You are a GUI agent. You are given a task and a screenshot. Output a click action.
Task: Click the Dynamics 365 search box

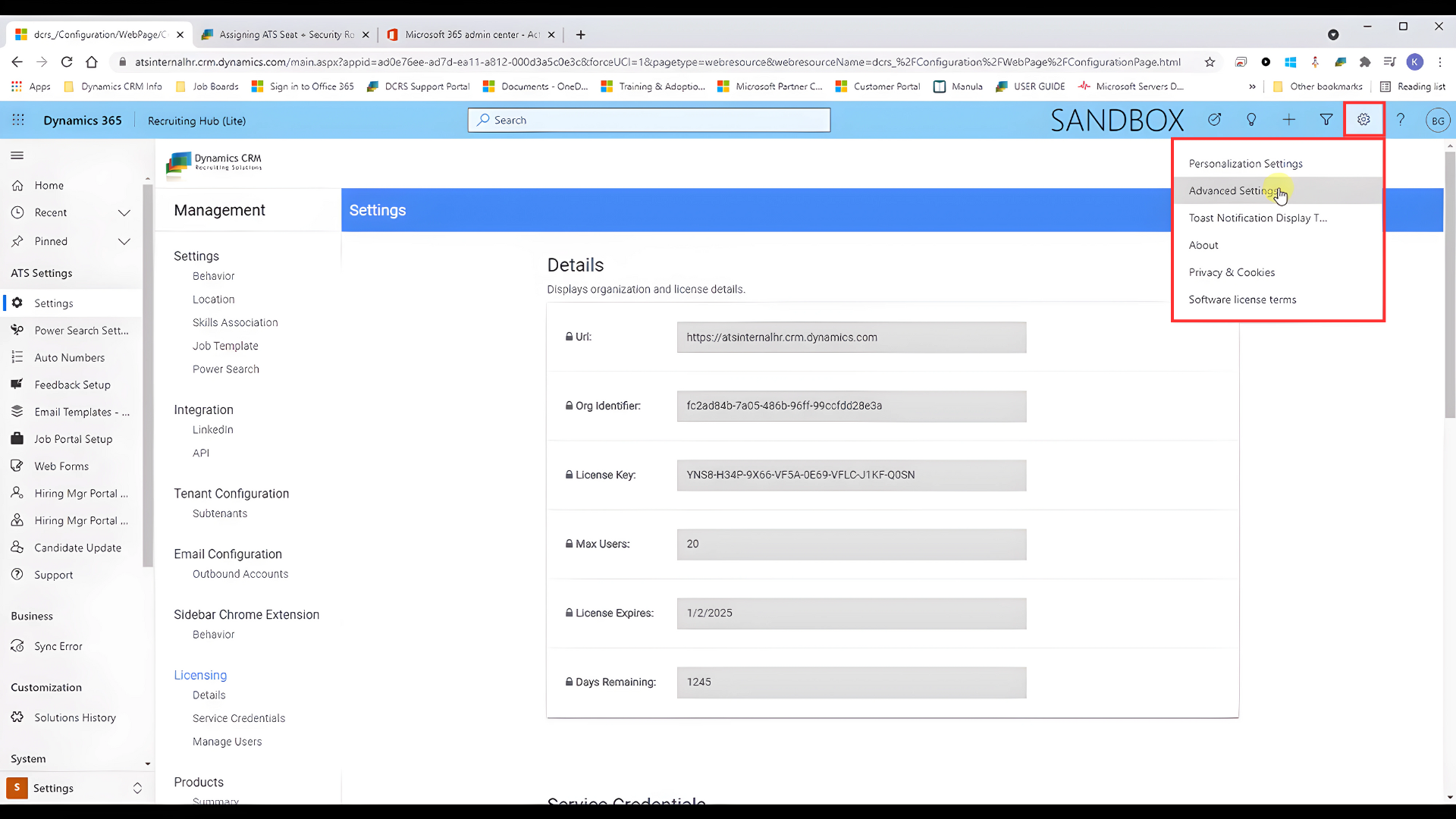coord(649,120)
